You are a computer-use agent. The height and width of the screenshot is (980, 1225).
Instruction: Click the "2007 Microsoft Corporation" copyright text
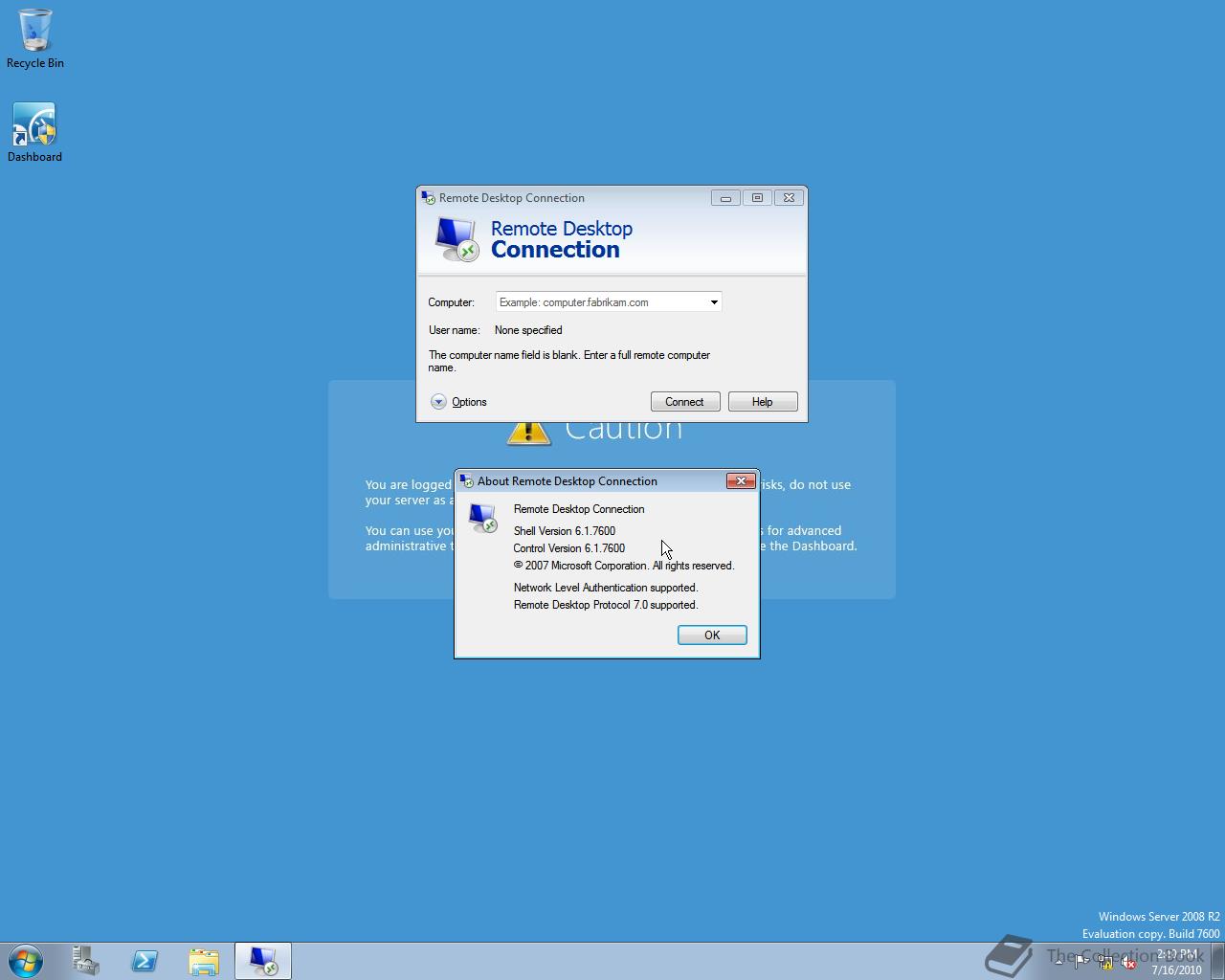coord(624,566)
